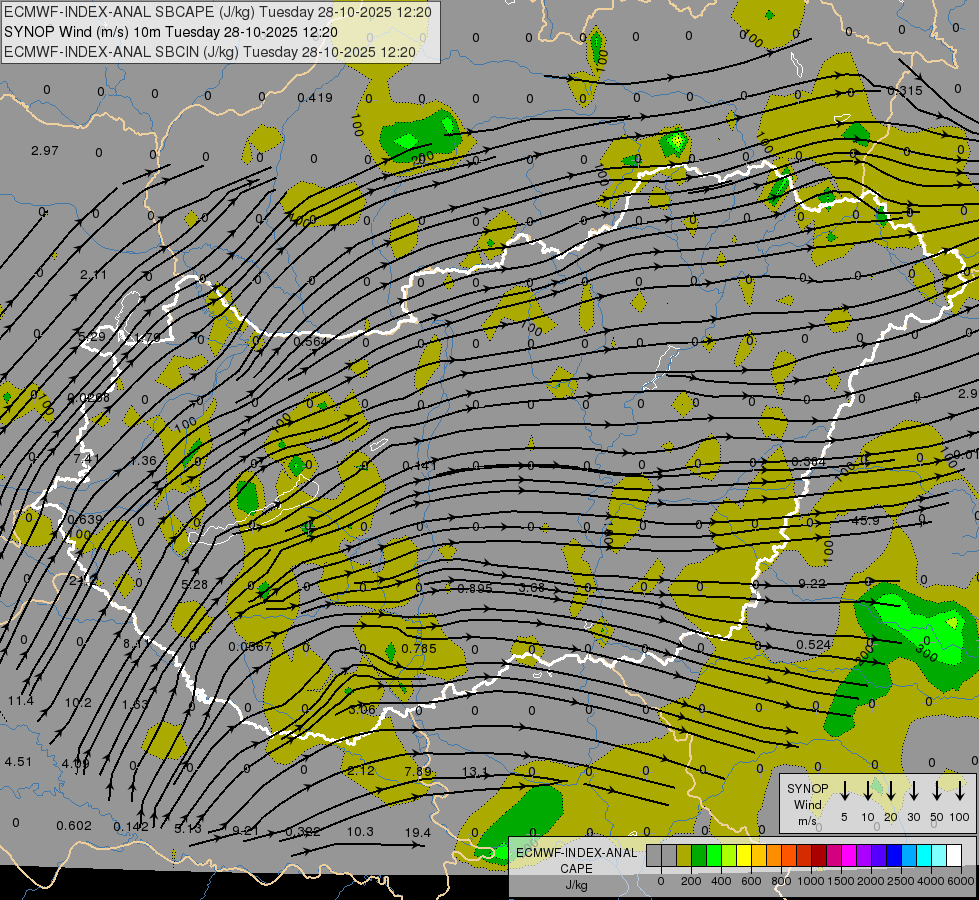Select the 19.4 data value on map
Image resolution: width=979 pixels, height=900 pixels.
click(x=418, y=833)
